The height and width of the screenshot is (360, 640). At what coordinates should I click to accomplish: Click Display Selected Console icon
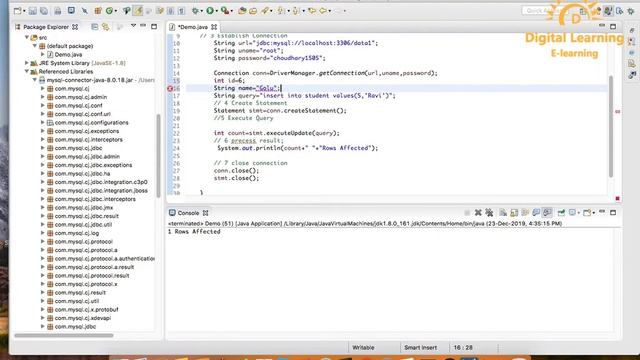click(x=572, y=213)
